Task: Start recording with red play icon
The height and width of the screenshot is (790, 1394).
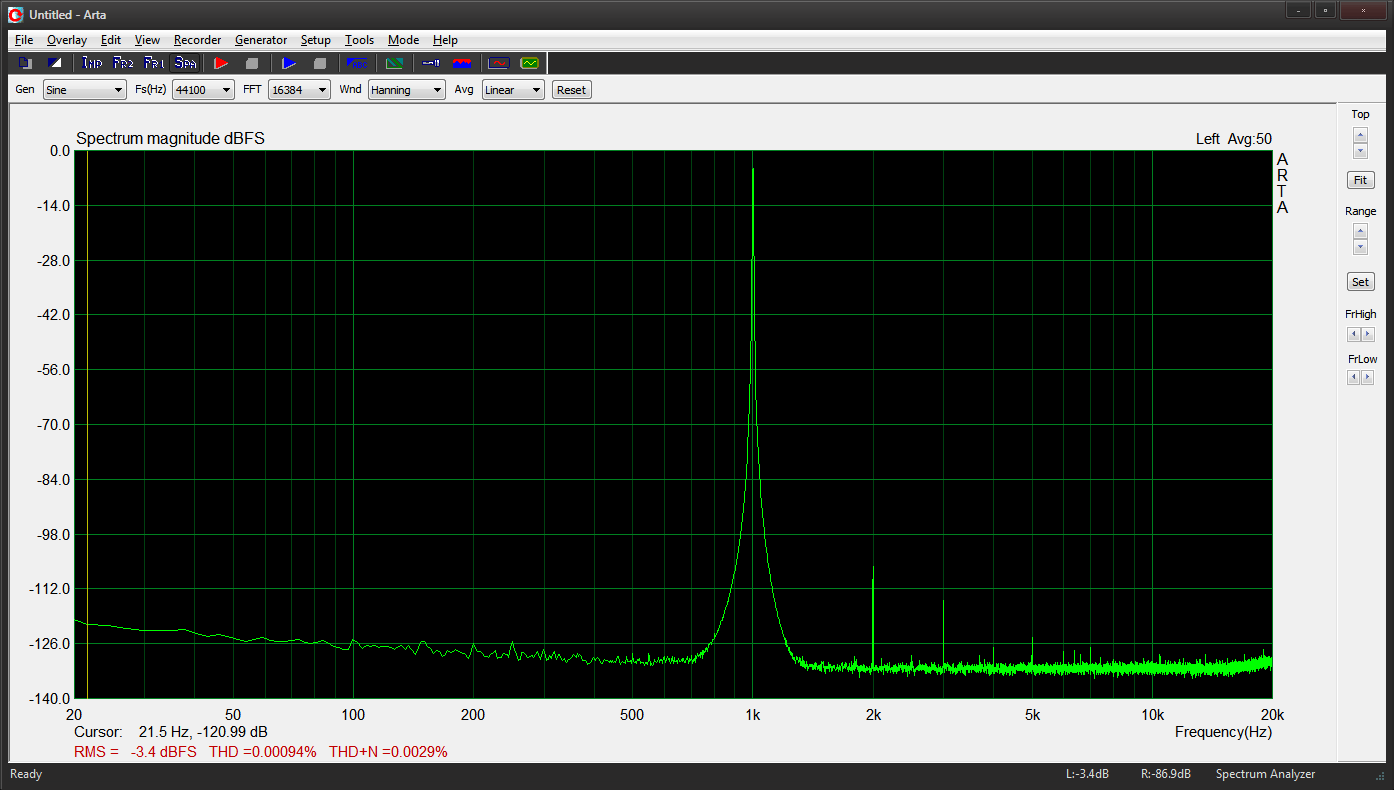Action: (x=221, y=63)
